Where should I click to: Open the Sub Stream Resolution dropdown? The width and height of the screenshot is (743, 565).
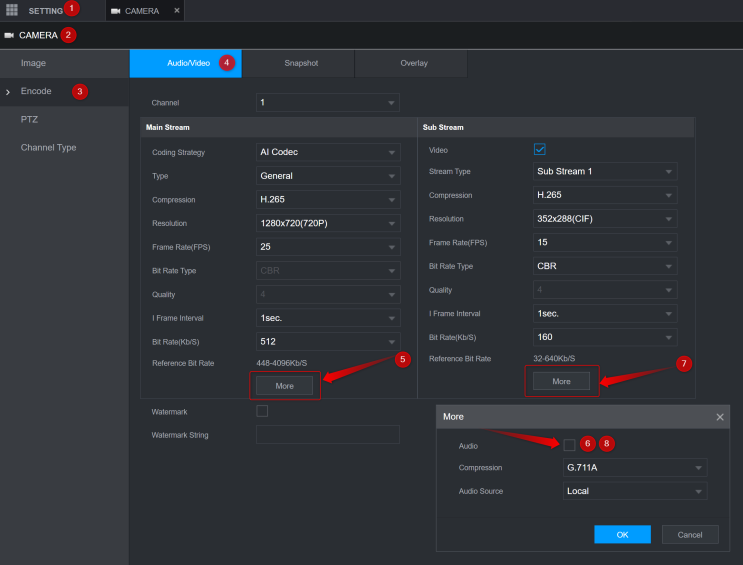point(605,219)
